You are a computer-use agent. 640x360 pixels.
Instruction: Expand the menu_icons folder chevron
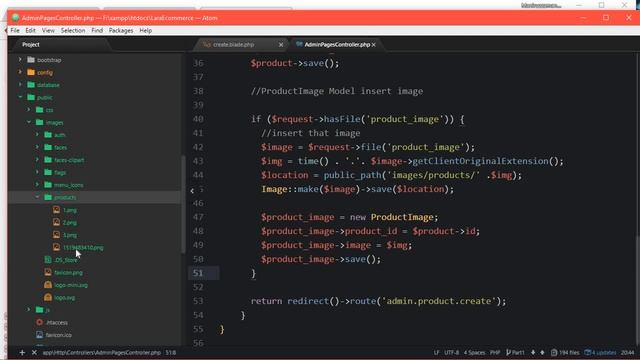click(x=37, y=184)
